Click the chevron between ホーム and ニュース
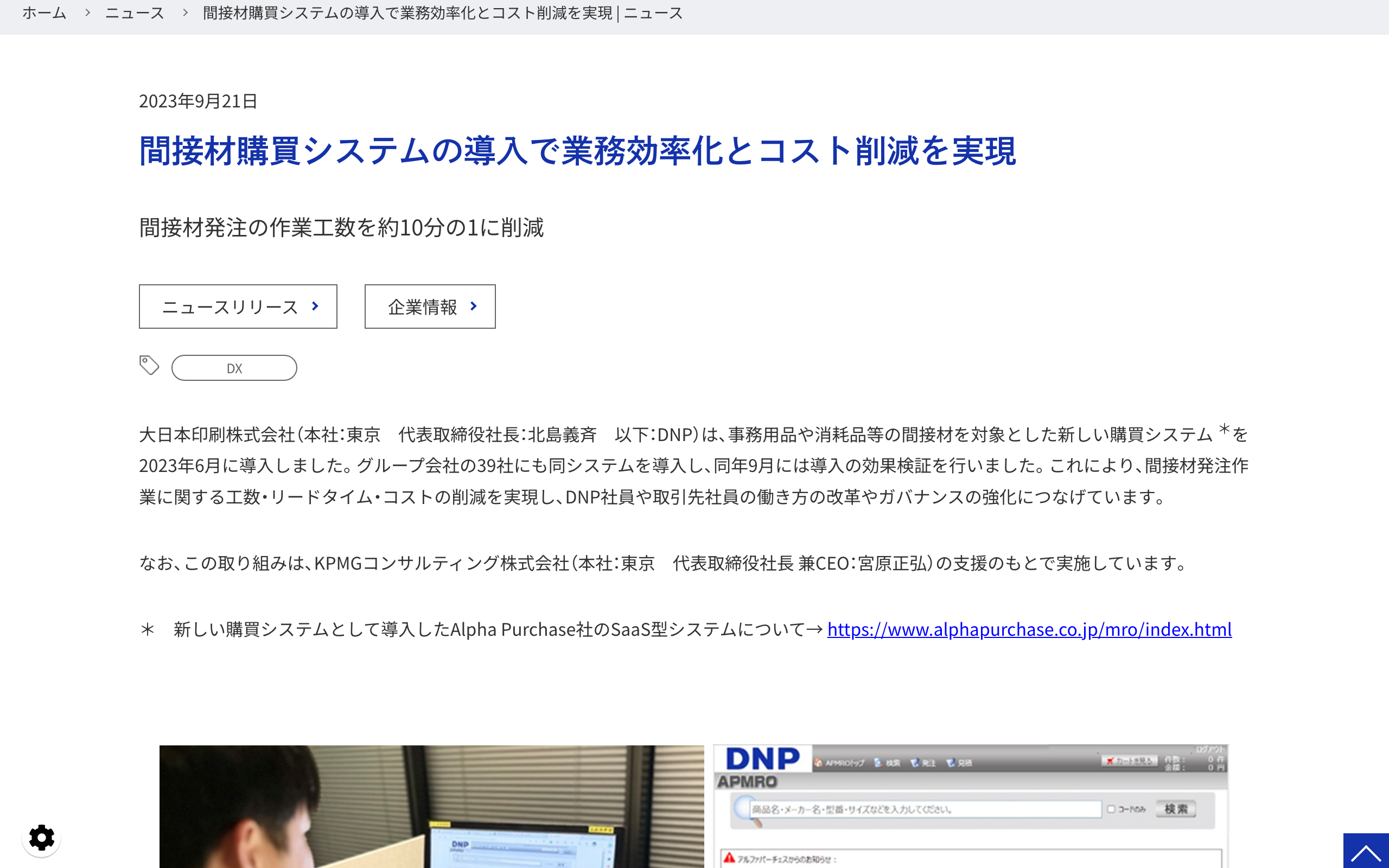Screen dimensions: 1389x868 tap(87, 12)
